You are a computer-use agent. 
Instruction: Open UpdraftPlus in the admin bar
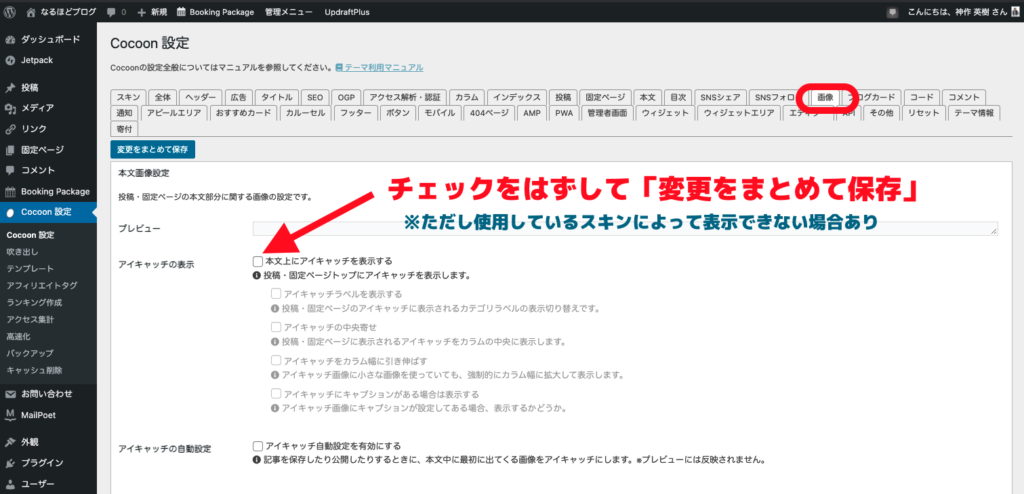click(x=347, y=12)
